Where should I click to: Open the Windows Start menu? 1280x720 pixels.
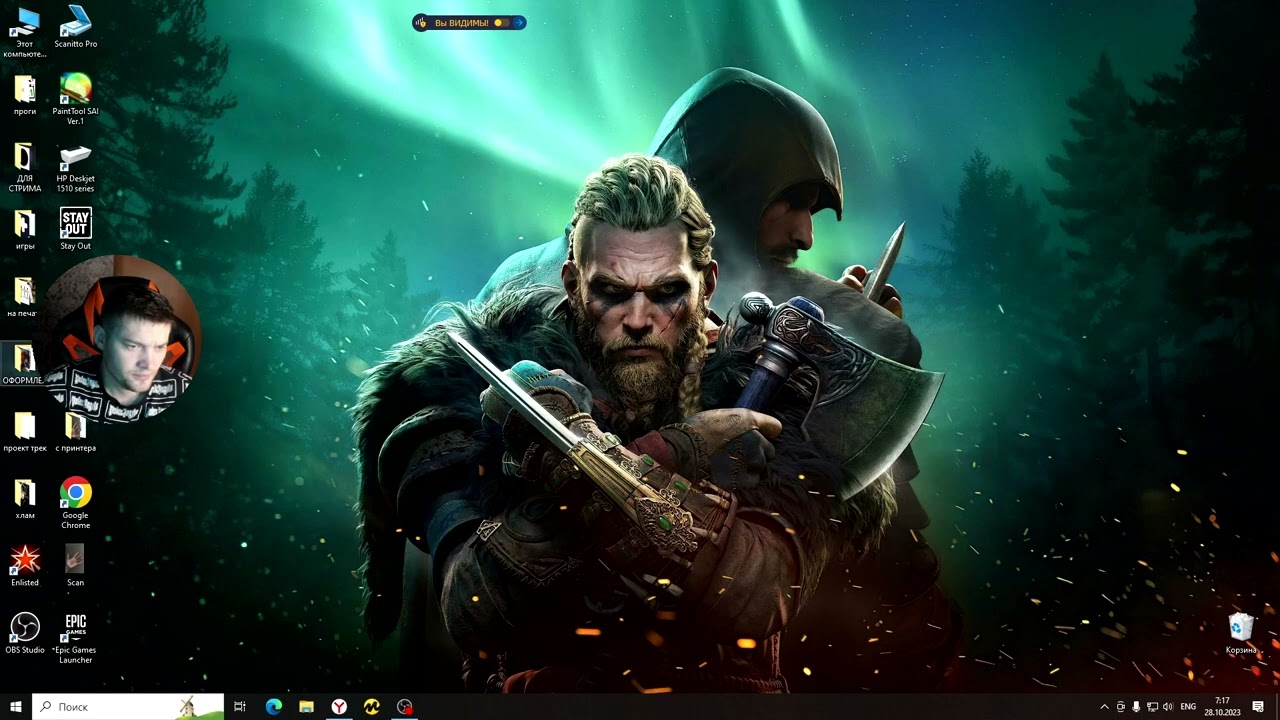pyautogui.click(x=16, y=707)
